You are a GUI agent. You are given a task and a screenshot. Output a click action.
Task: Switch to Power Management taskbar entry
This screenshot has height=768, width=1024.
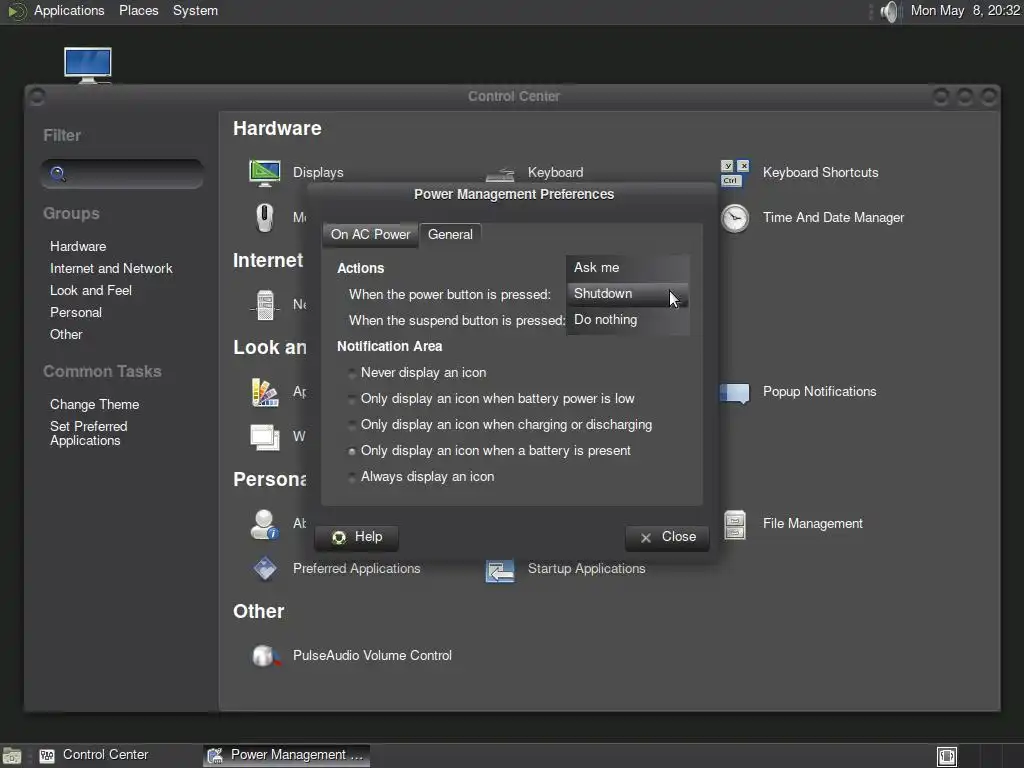coord(286,756)
